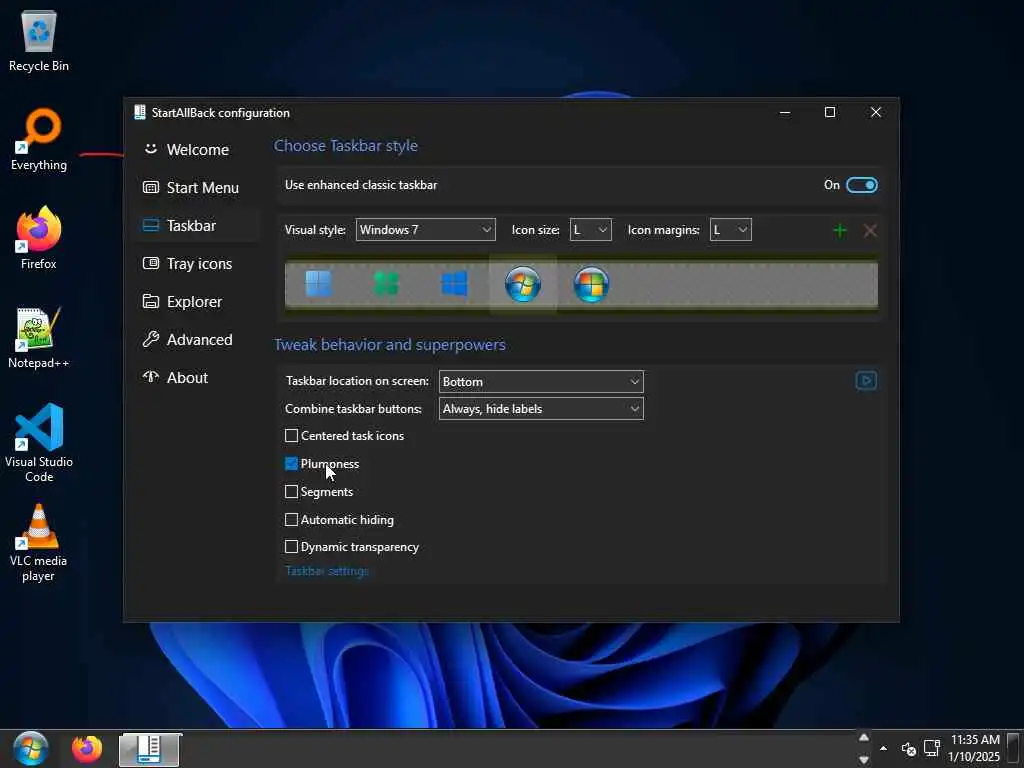
Task: Open the Advanced section
Action: [197, 340]
